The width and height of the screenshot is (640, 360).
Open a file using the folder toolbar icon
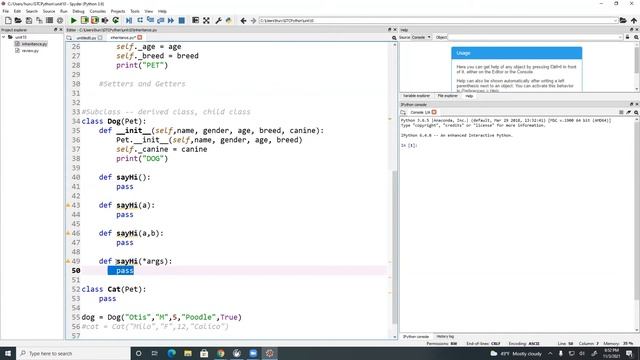(x=18, y=20)
